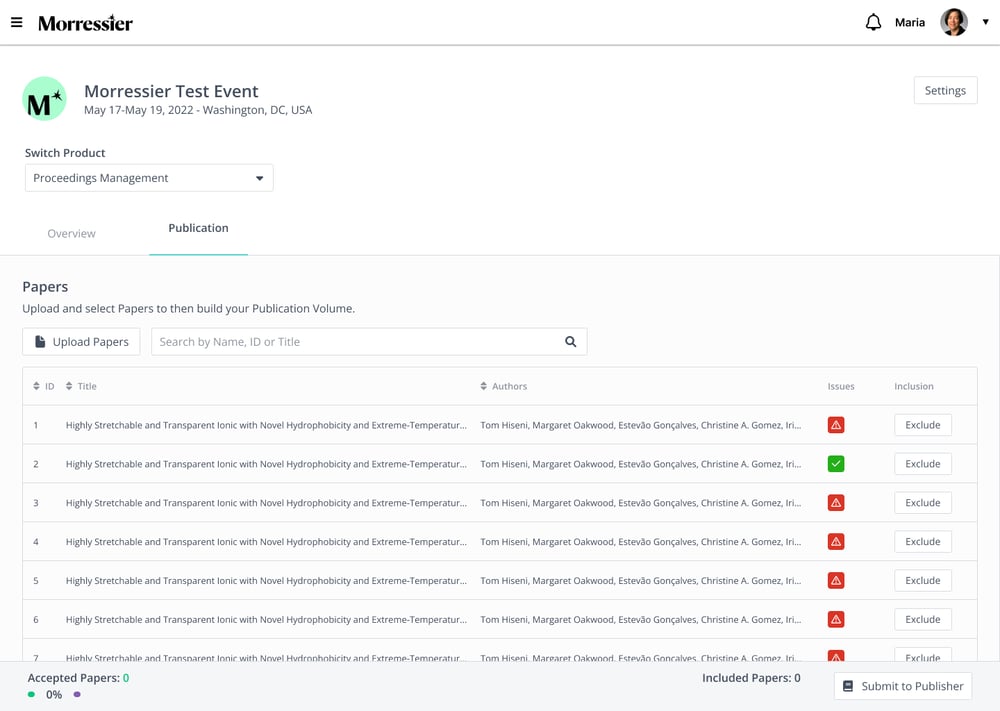The width and height of the screenshot is (1000, 711).
Task: Open event Settings
Action: point(945,91)
